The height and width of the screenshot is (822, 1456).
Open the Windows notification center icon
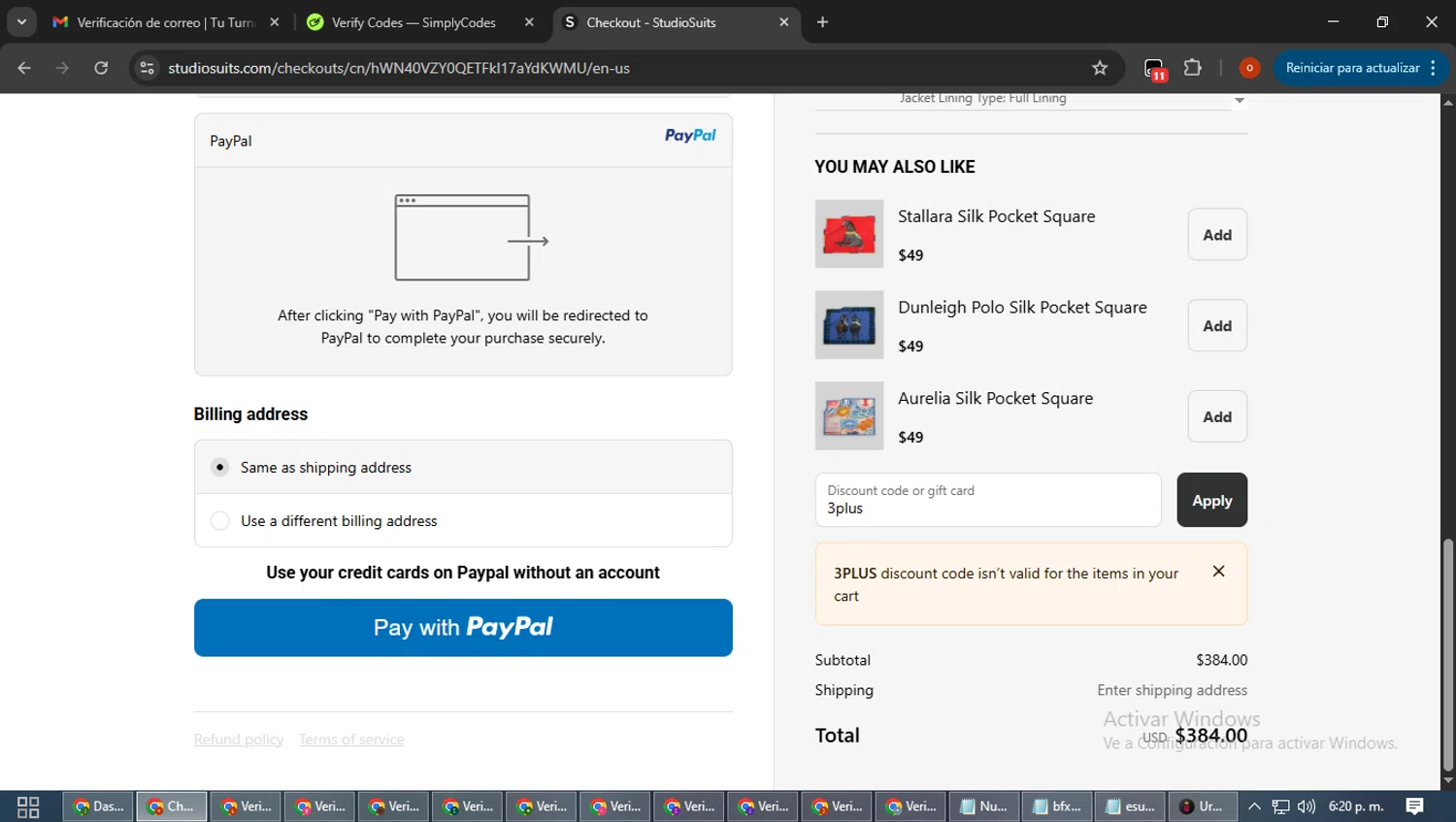click(x=1415, y=806)
